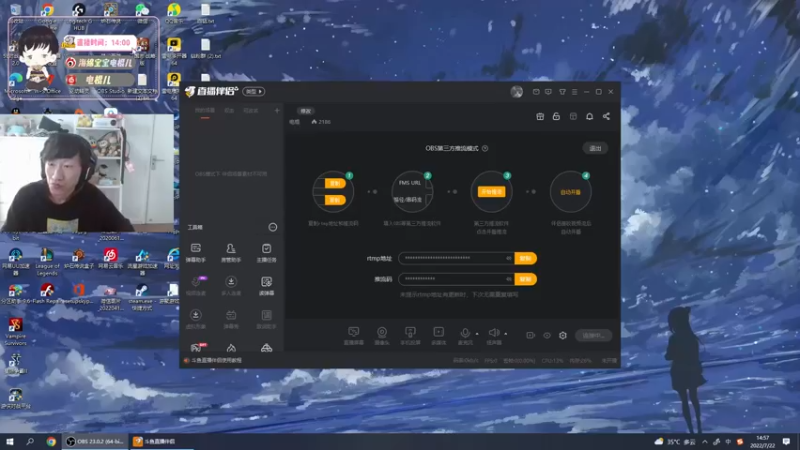Toggle the eye preview icon in bottom bar
Image resolution: width=800 pixels, height=450 pixels.
click(547, 335)
